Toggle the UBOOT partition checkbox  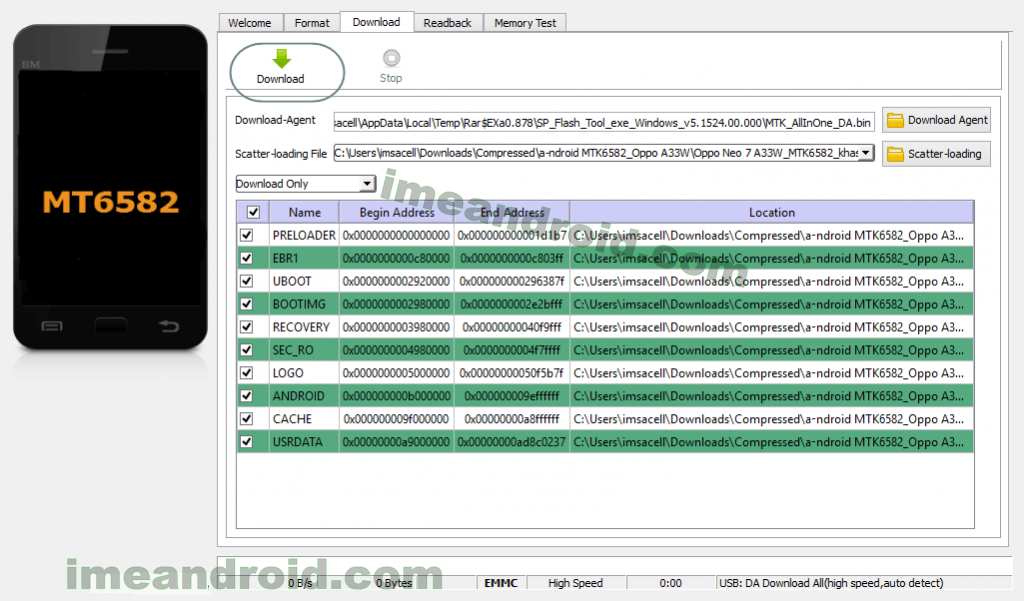pos(246,281)
